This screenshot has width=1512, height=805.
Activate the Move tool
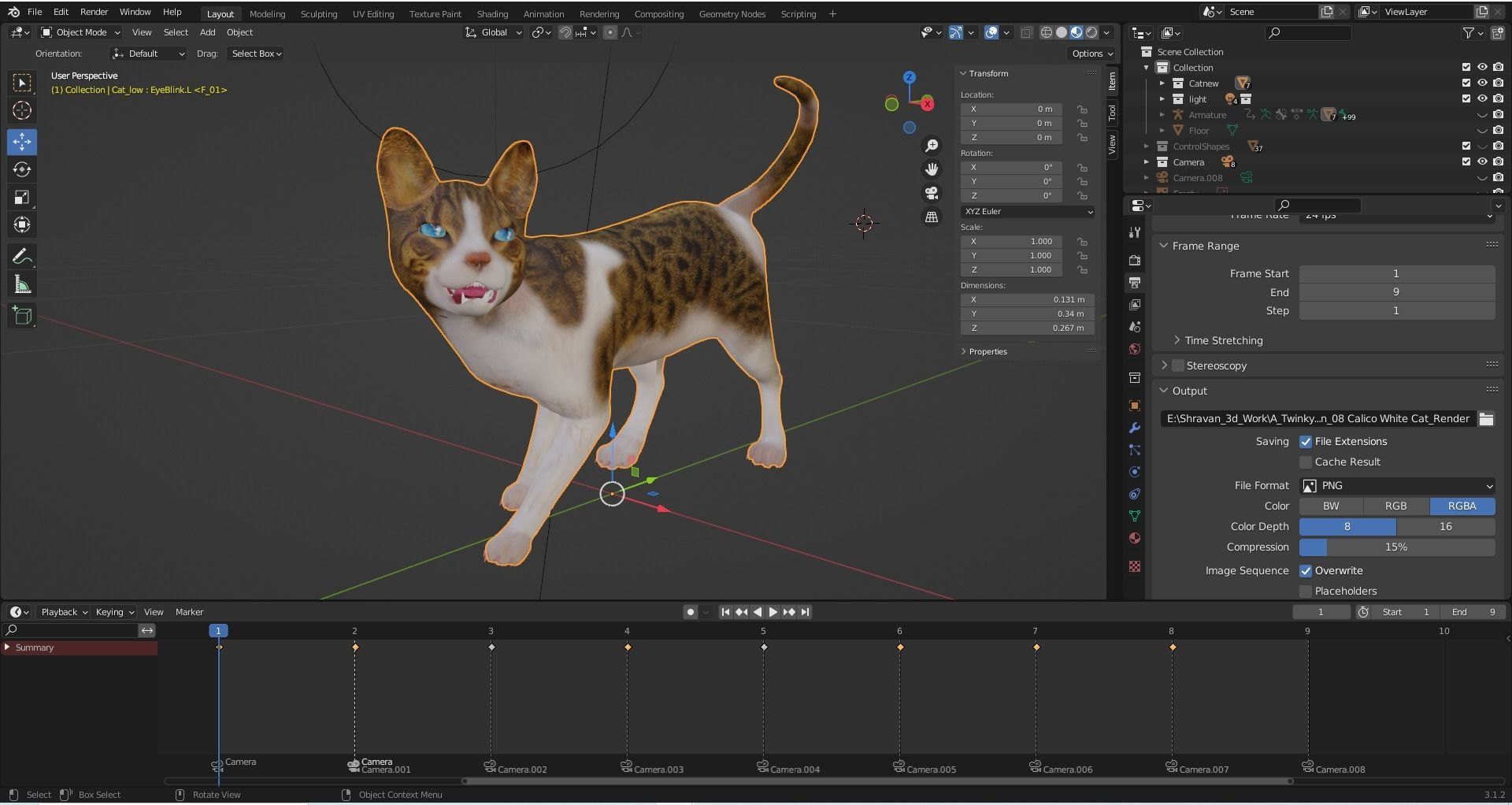pos(22,142)
